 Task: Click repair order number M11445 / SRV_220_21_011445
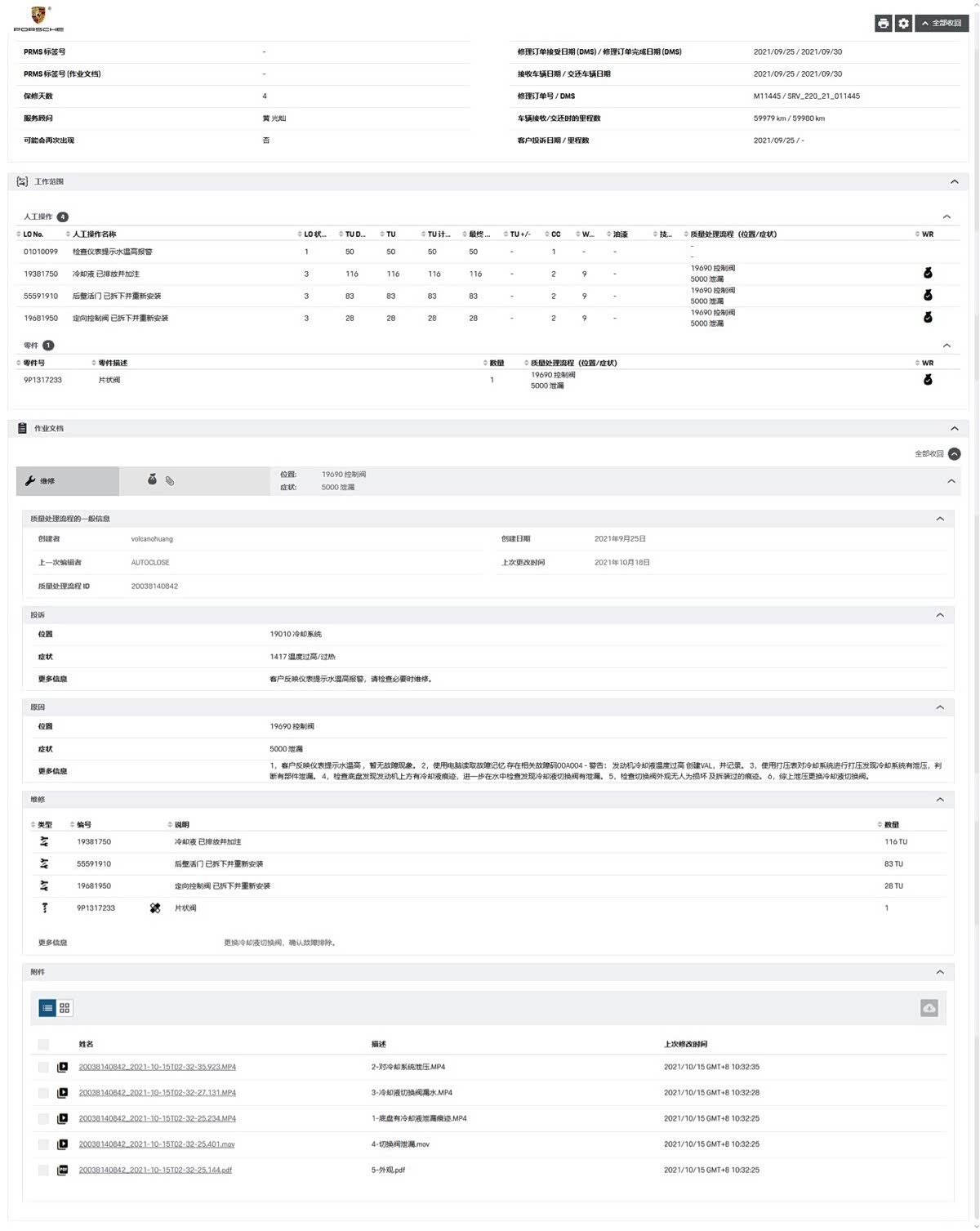click(x=806, y=96)
